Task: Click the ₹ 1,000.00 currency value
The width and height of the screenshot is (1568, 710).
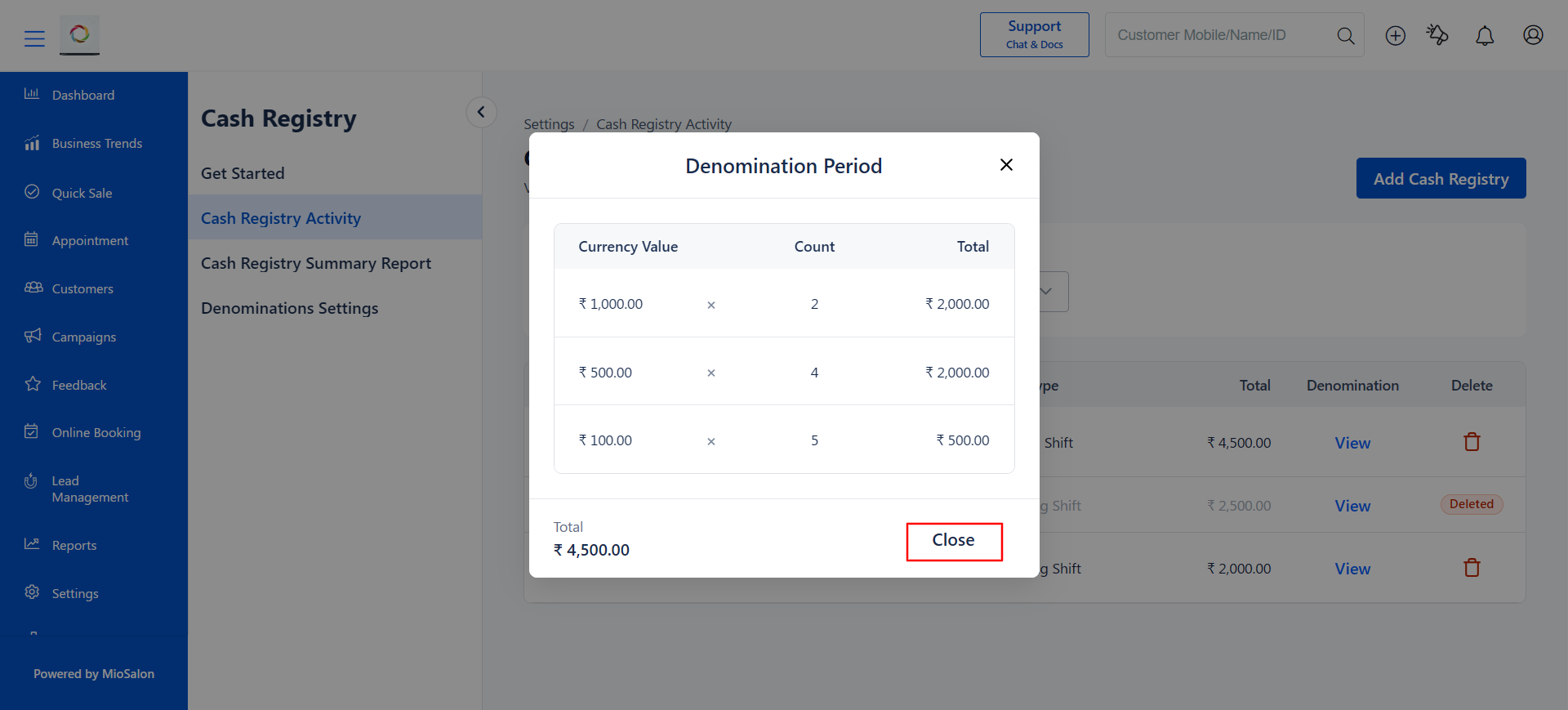Action: point(610,304)
